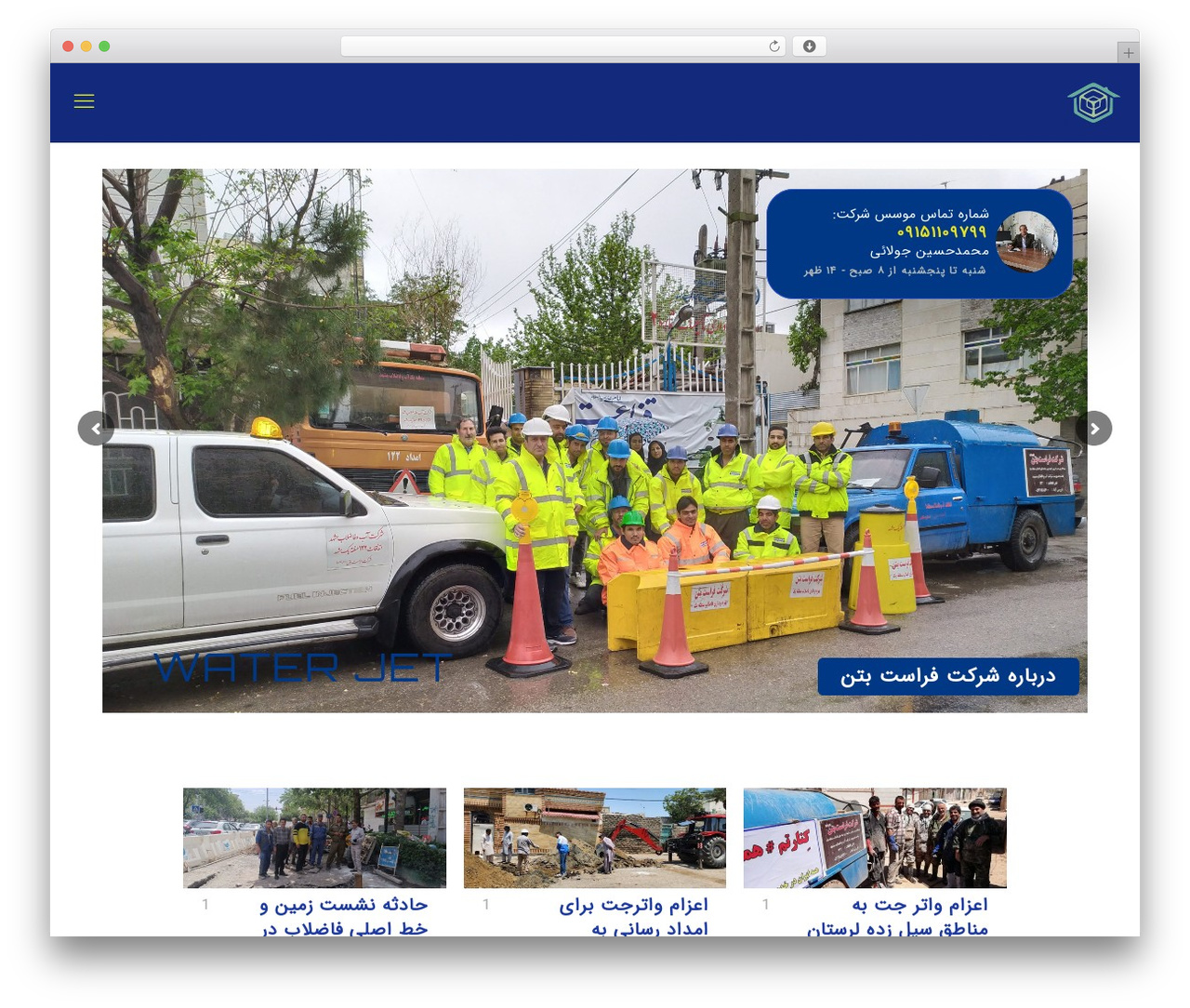The height and width of the screenshot is (1008, 1190).
Task: Open the browser downloads button
Action: point(810,46)
